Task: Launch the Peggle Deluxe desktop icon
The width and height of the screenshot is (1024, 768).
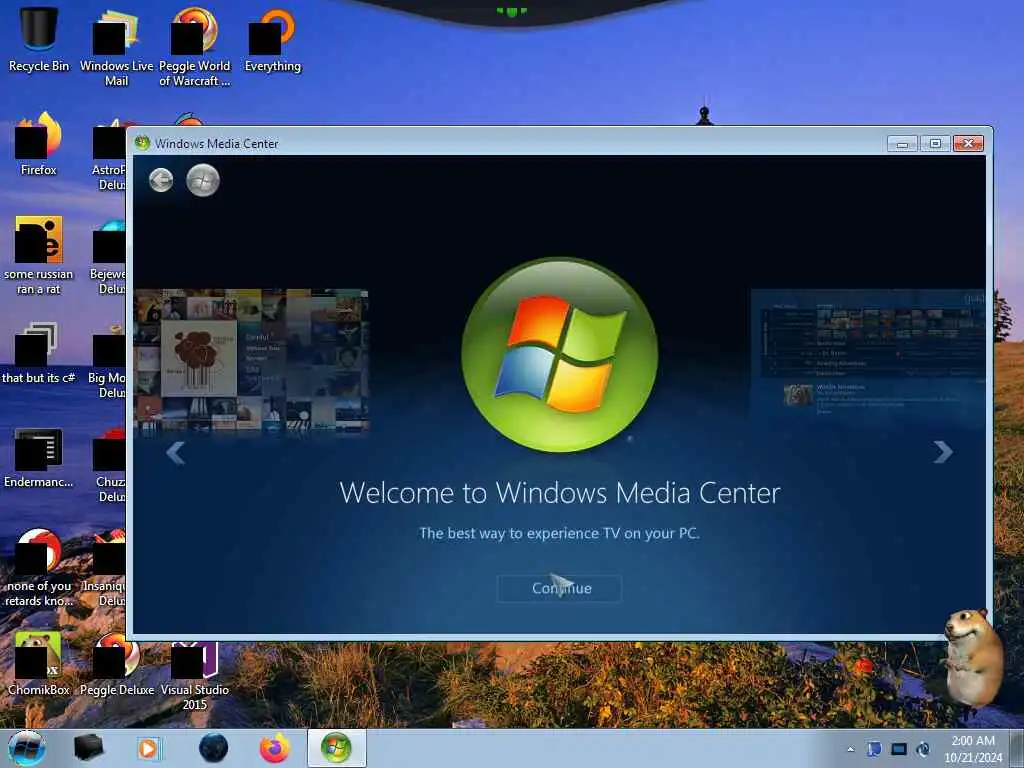Action: (x=116, y=664)
